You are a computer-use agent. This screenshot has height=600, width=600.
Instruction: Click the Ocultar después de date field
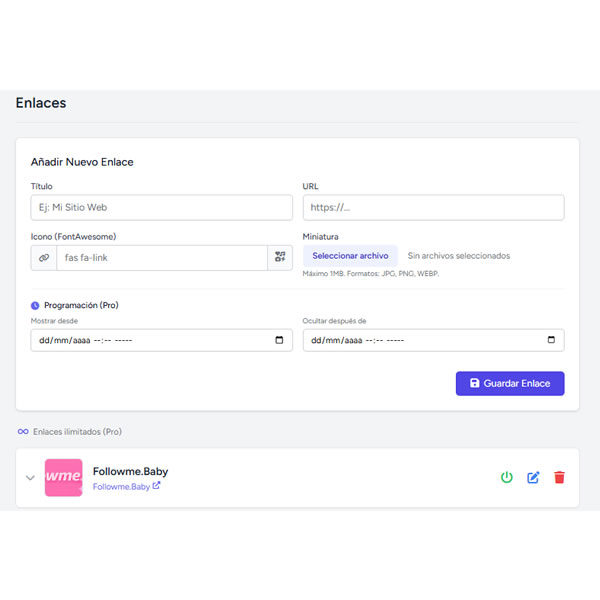[420, 340]
